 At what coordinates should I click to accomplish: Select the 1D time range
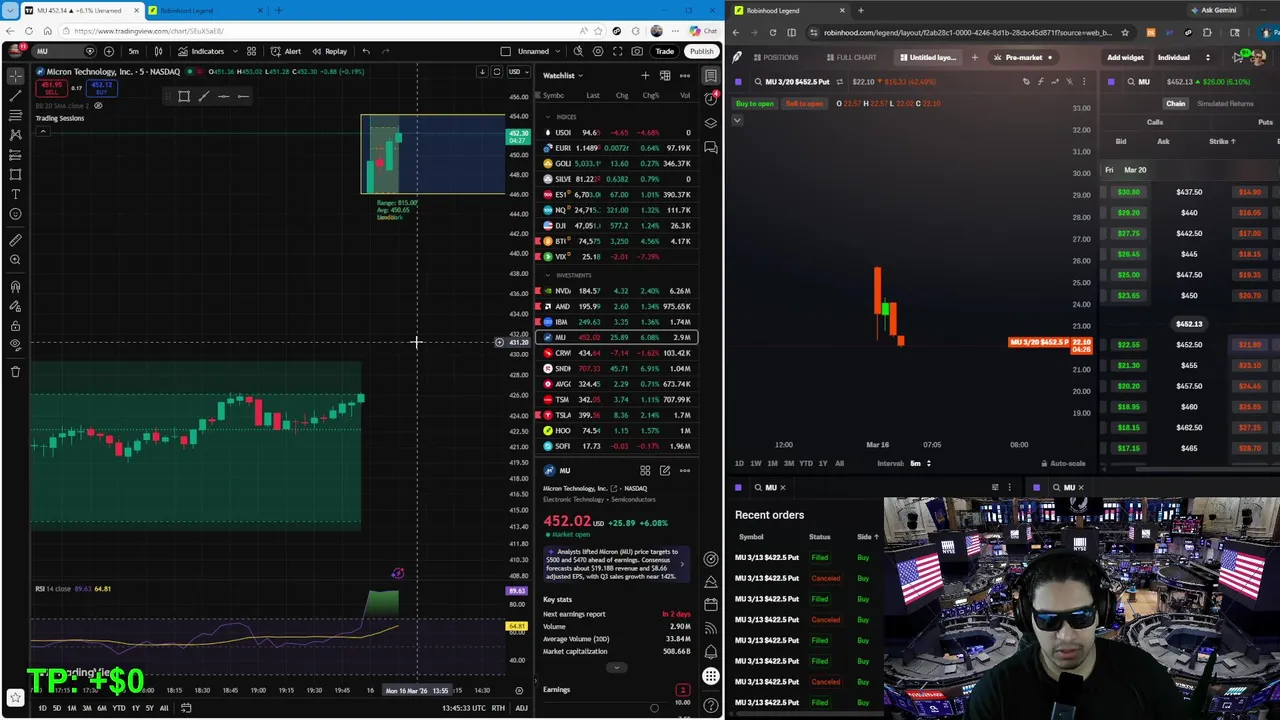pos(42,708)
